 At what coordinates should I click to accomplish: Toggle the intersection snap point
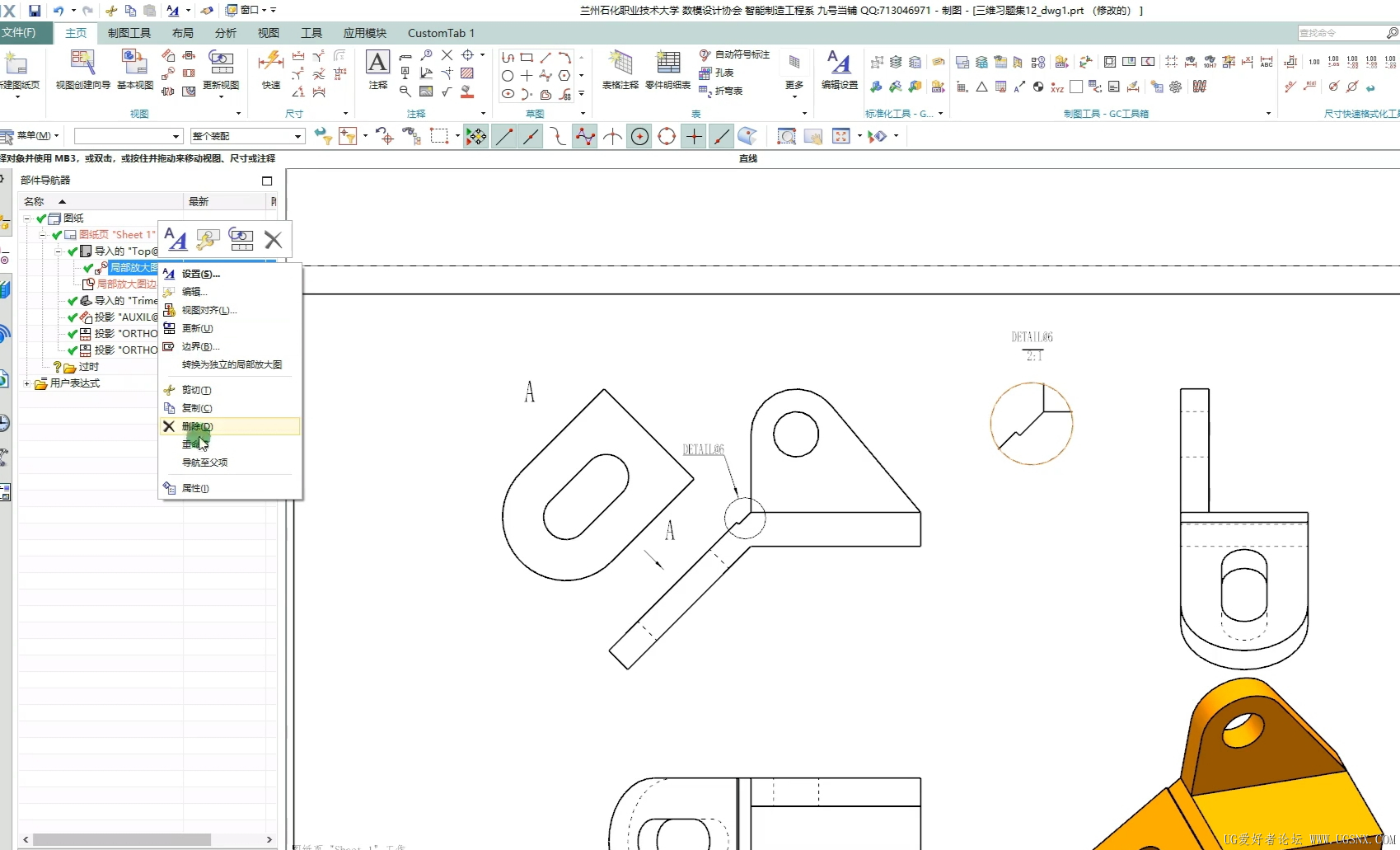coord(612,136)
